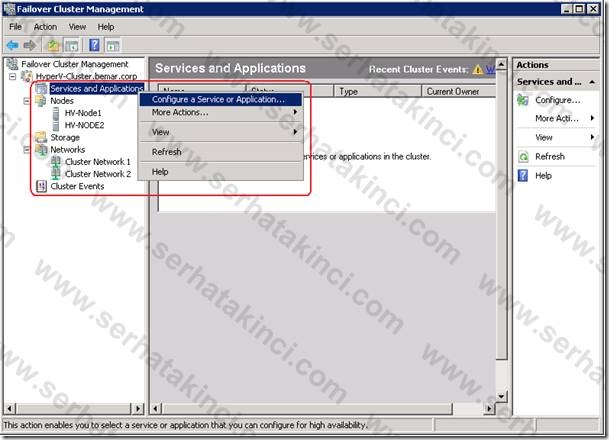The image size is (609, 440).
Task: Click the center pane horizontal scrollbar thumb
Action: [x=307, y=408]
